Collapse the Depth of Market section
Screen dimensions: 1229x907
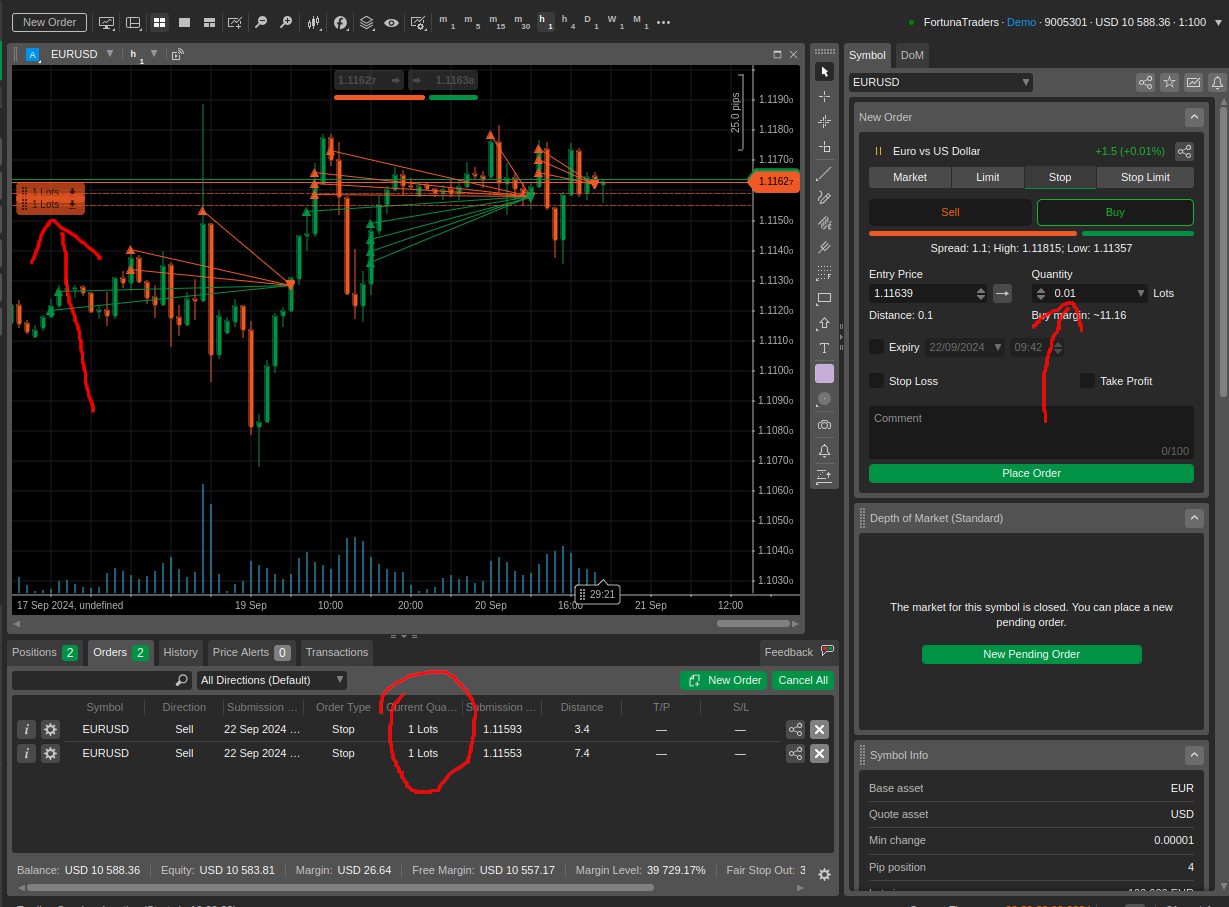[x=1194, y=518]
